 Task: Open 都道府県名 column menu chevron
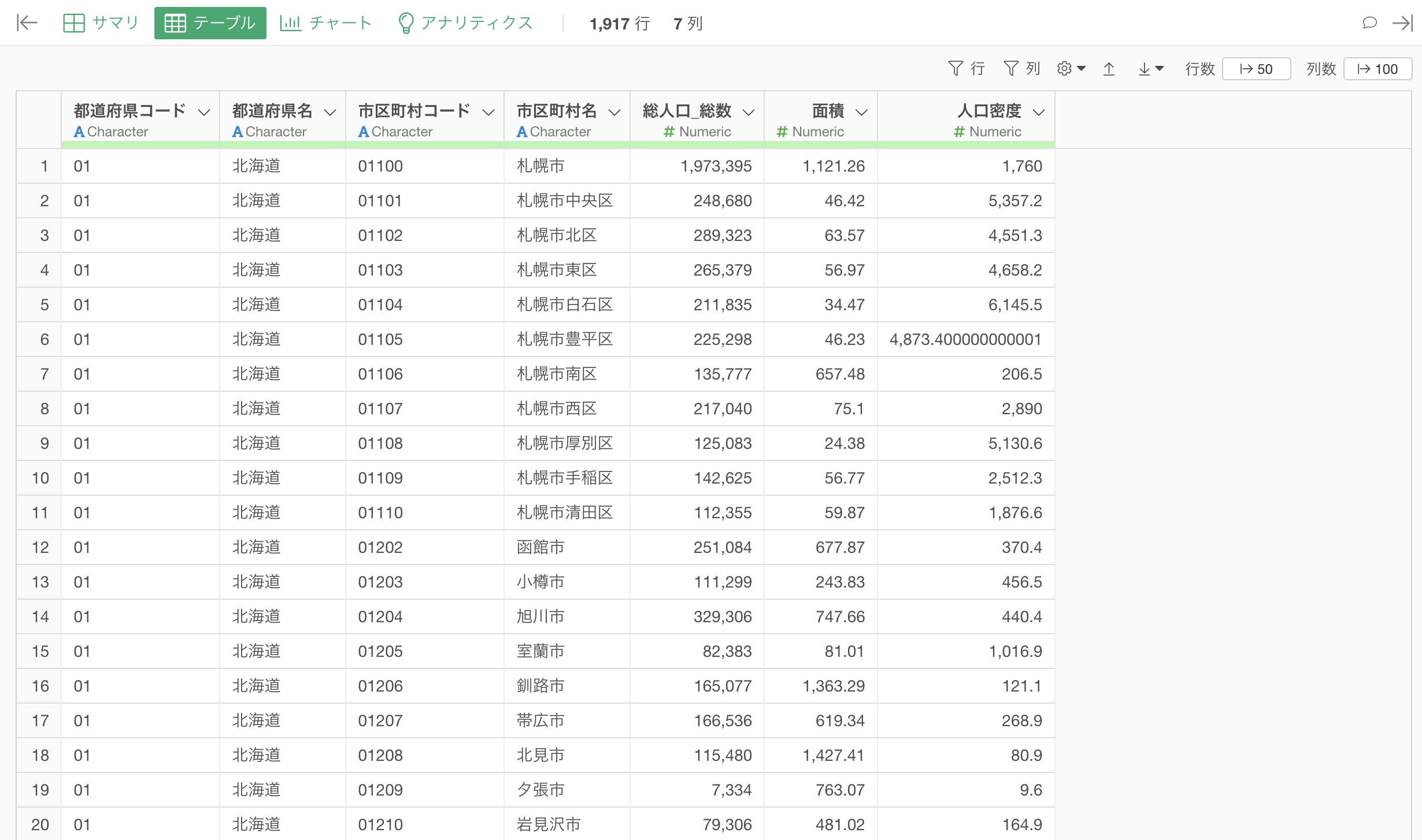(x=330, y=112)
